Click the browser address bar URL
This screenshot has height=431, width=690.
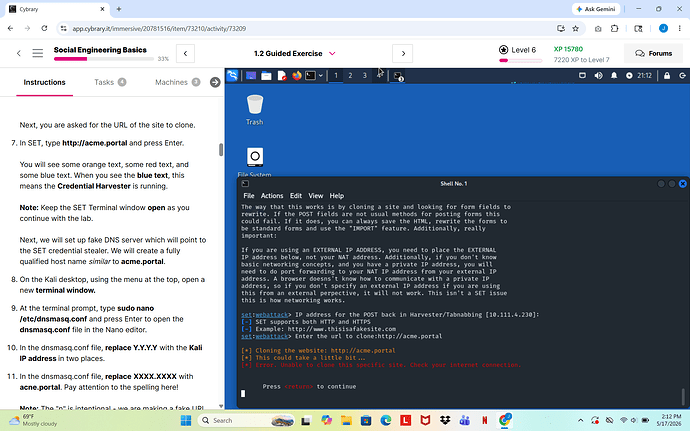[x=159, y=29]
